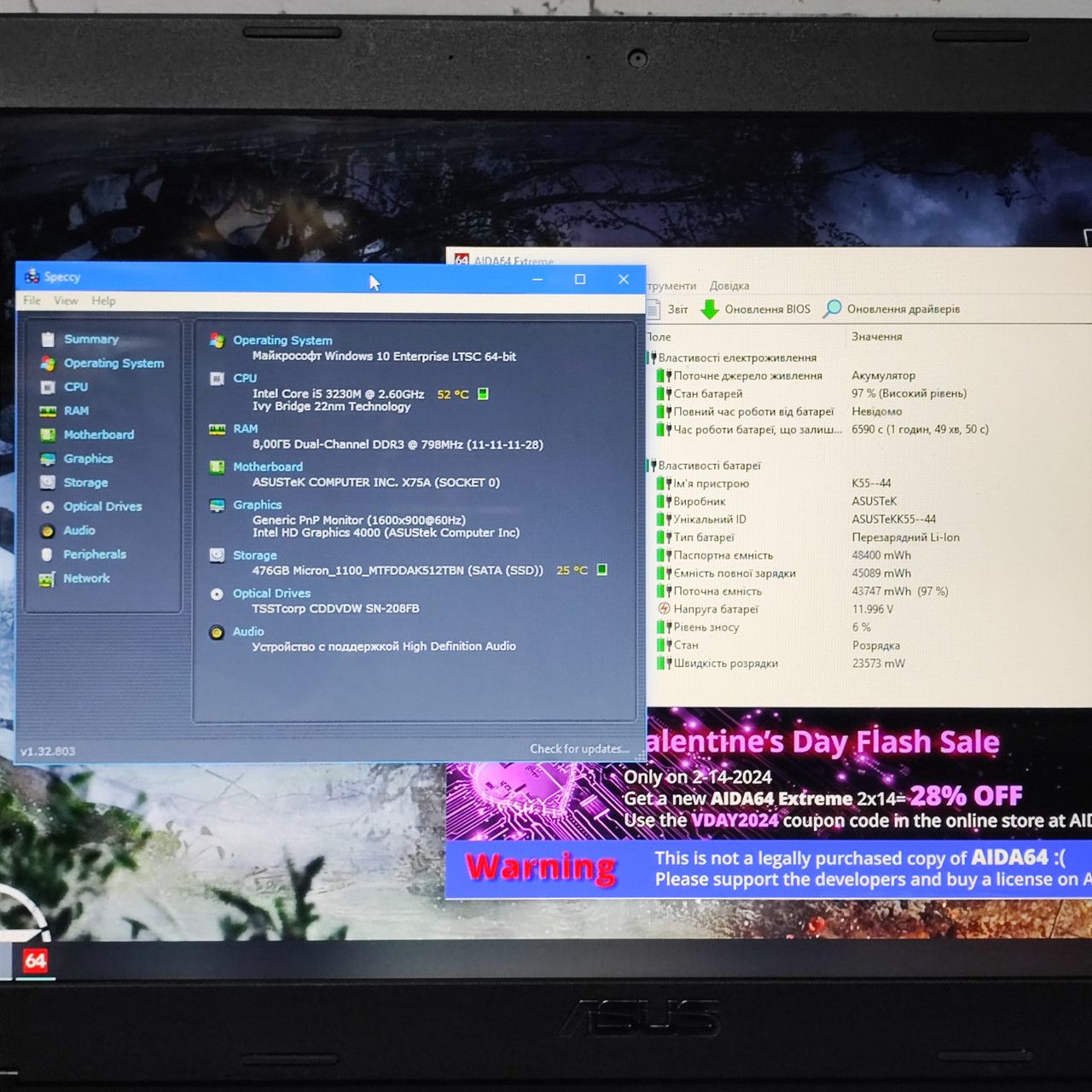The width and height of the screenshot is (1092, 1092).
Task: Open the Довідка menu in AIDA64
Action: (729, 286)
